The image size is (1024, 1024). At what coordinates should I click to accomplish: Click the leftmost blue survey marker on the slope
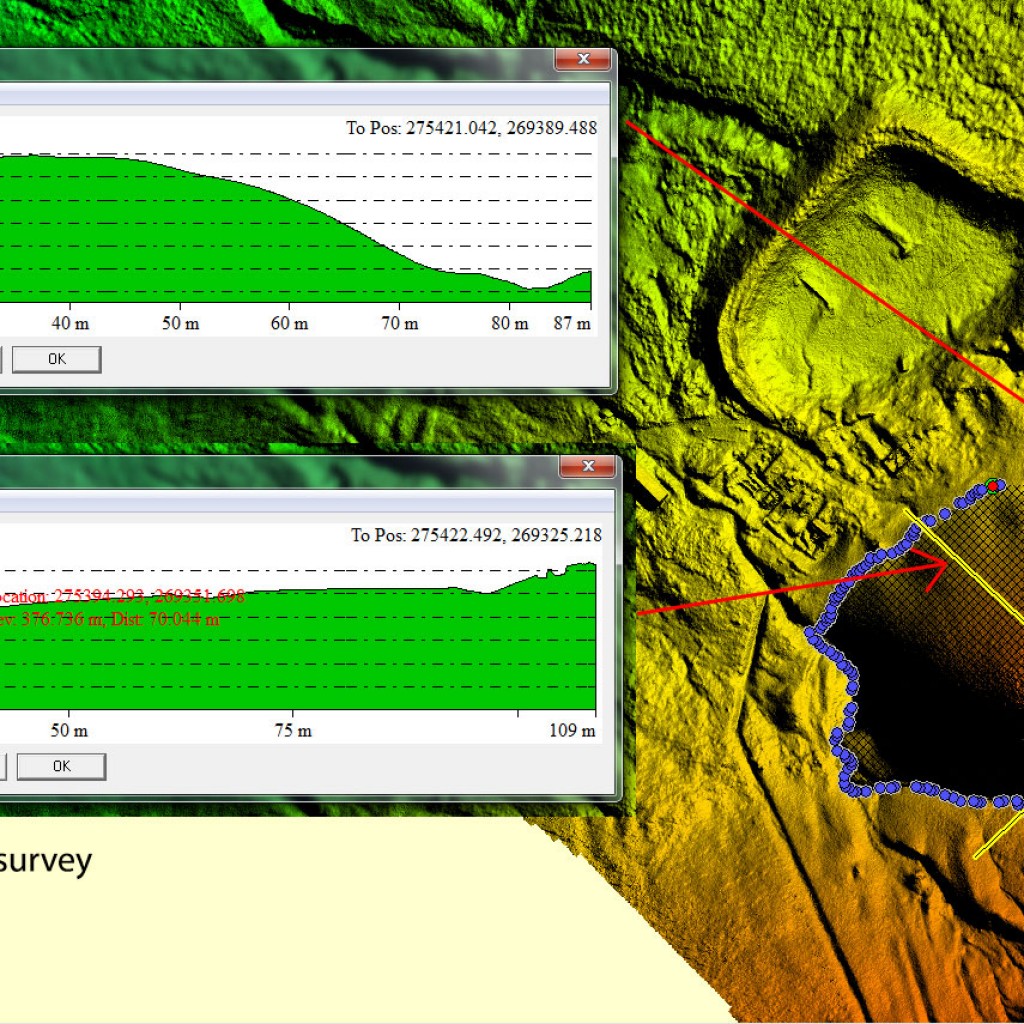(x=807, y=633)
